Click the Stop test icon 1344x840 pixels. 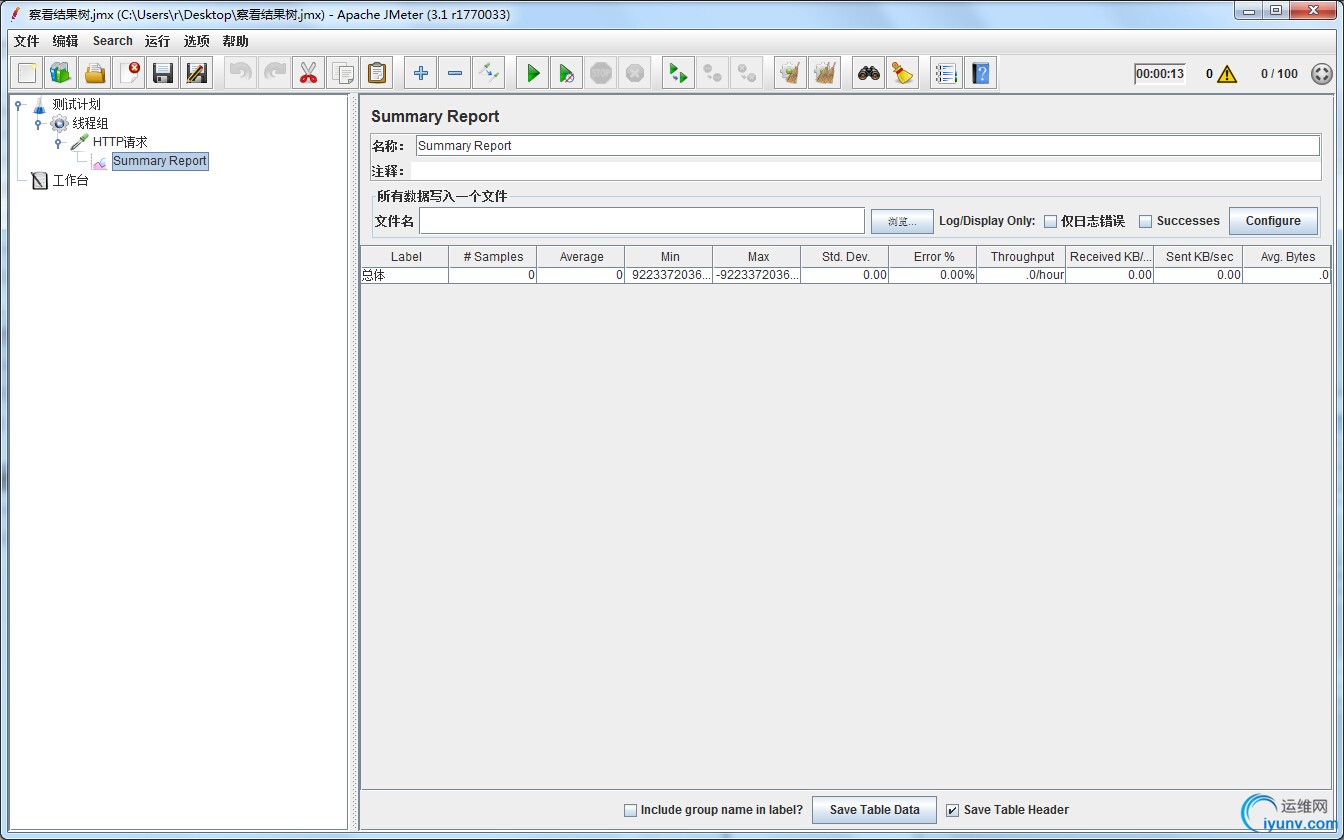point(601,73)
